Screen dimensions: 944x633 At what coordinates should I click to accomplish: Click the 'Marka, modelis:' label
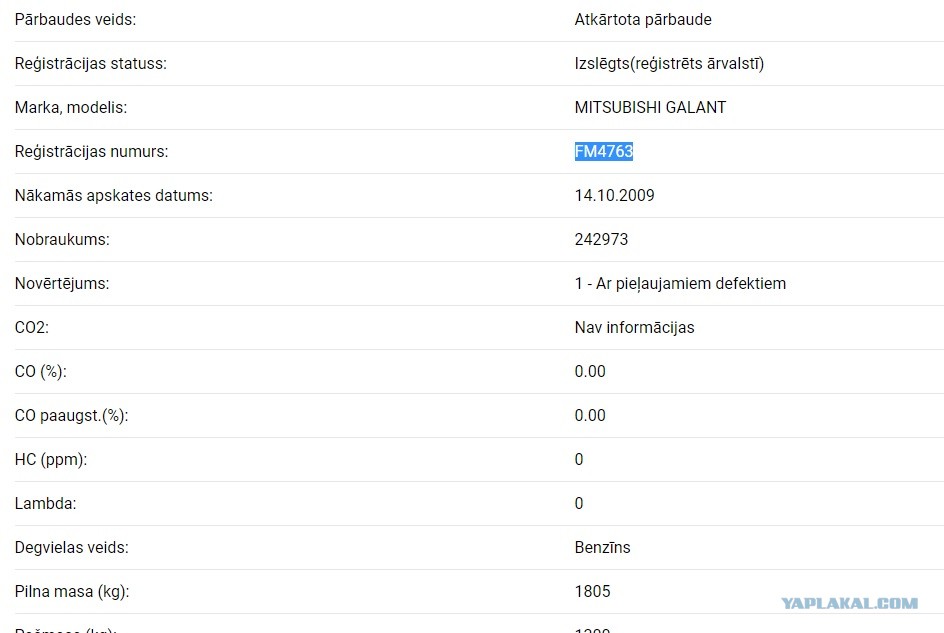point(71,108)
